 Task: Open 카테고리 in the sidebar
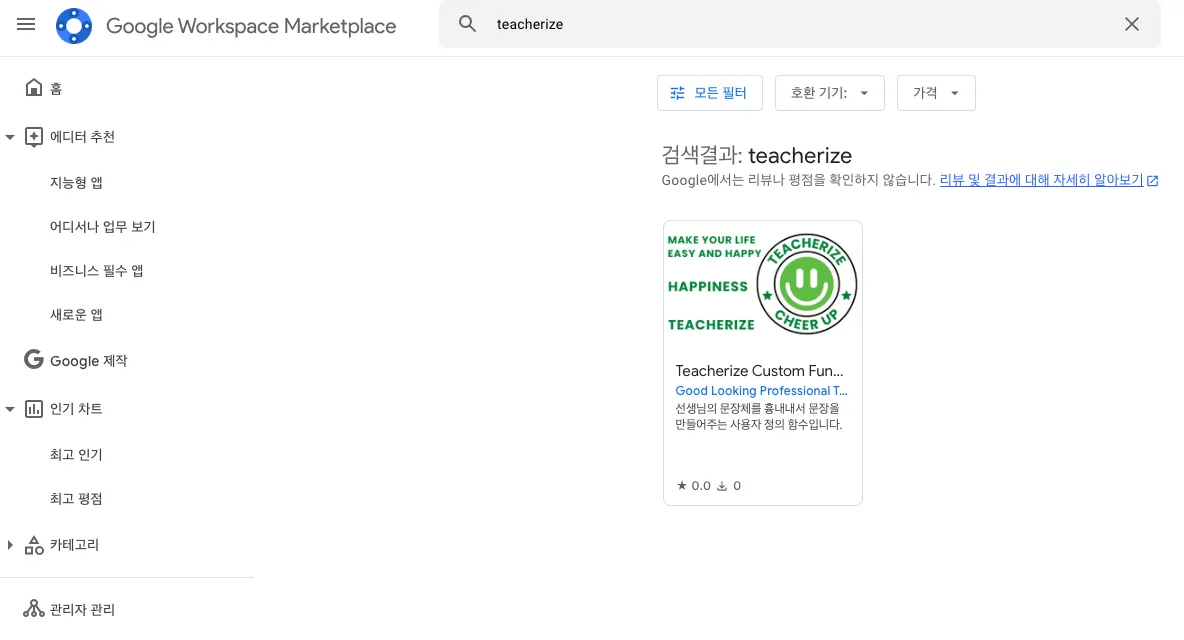tap(75, 545)
